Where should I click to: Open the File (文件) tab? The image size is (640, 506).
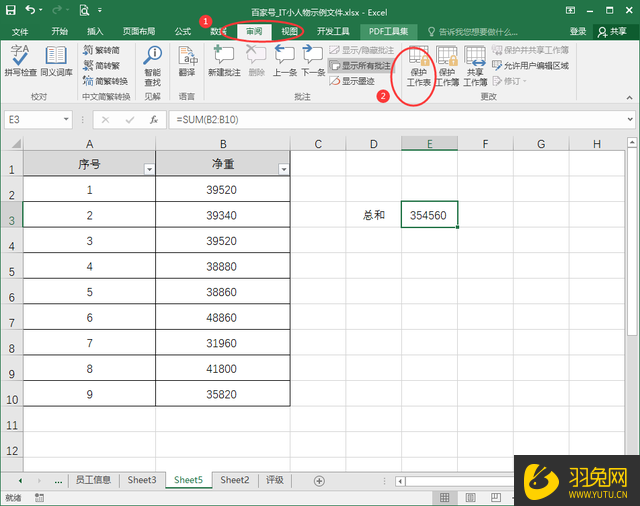tap(20, 32)
